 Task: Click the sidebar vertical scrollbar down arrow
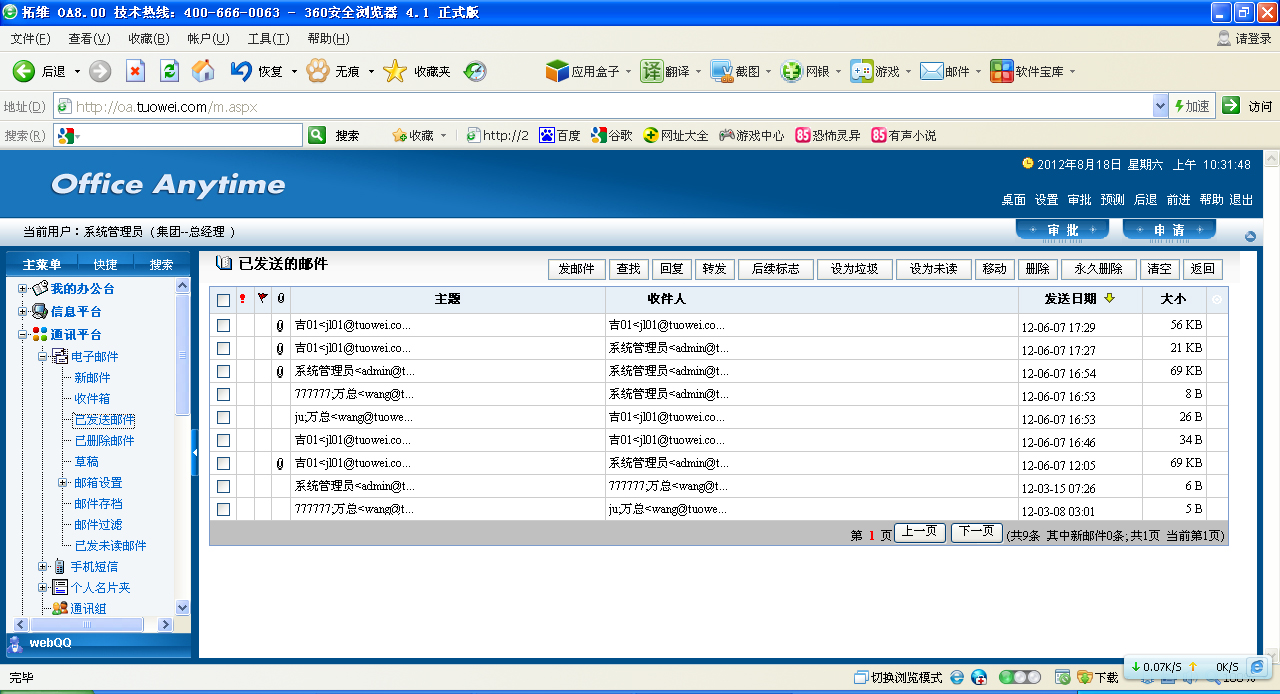tap(182, 607)
